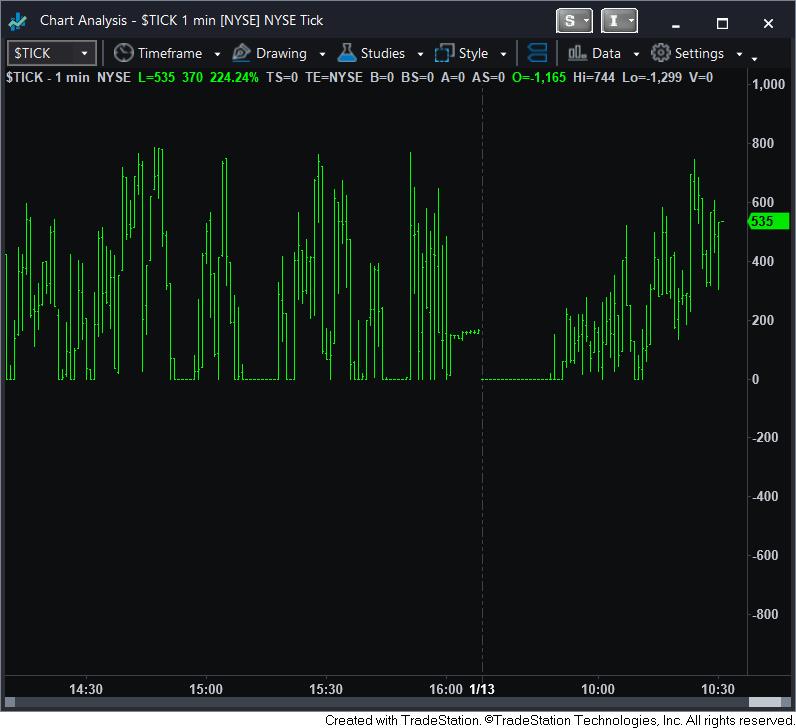Open the I interval-link button
Screen dimensions: 796x728
click(619, 21)
